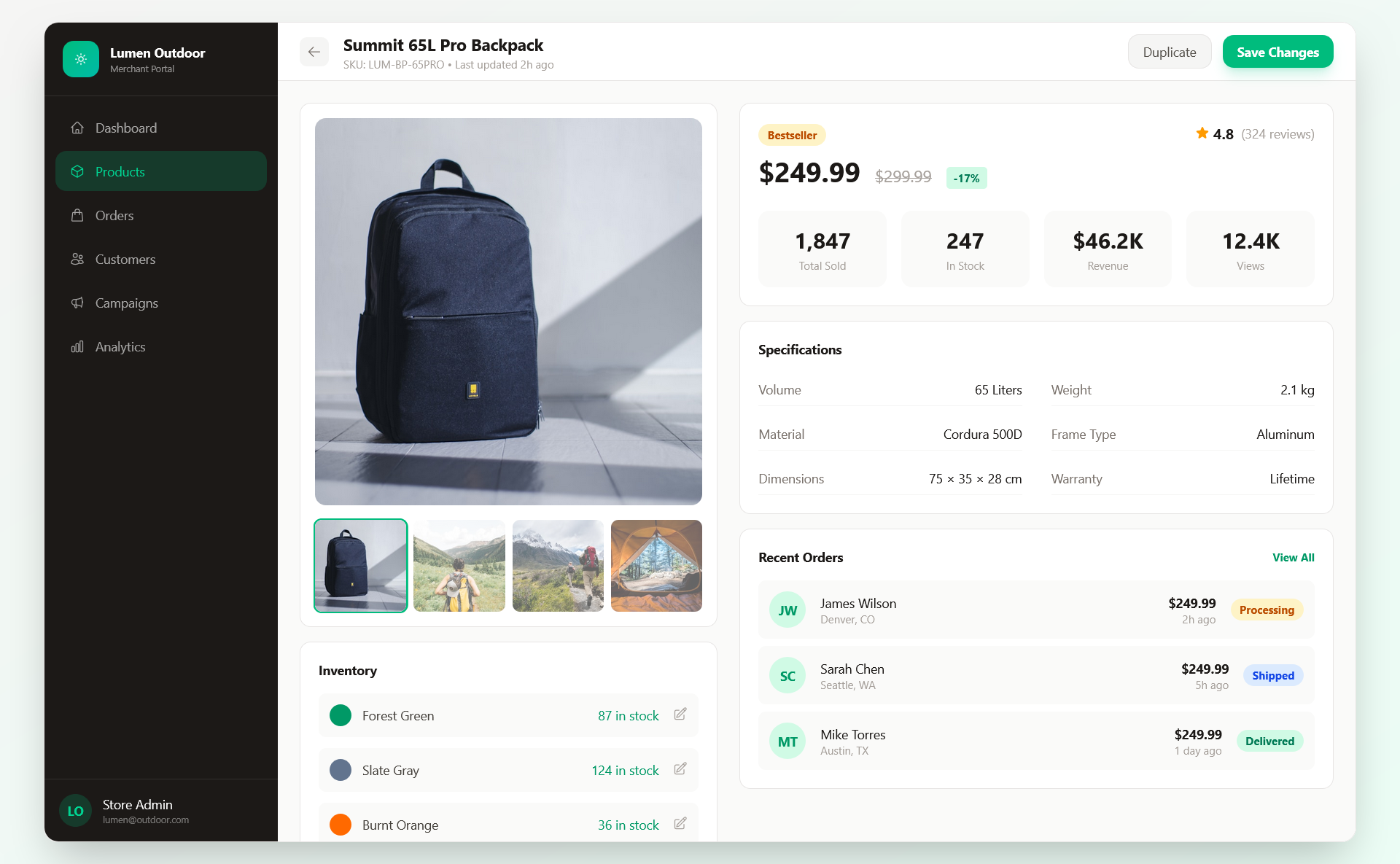The image size is (1400, 864).
Task: Edit Forest Green stock via pencil icon
Action: tap(680, 715)
